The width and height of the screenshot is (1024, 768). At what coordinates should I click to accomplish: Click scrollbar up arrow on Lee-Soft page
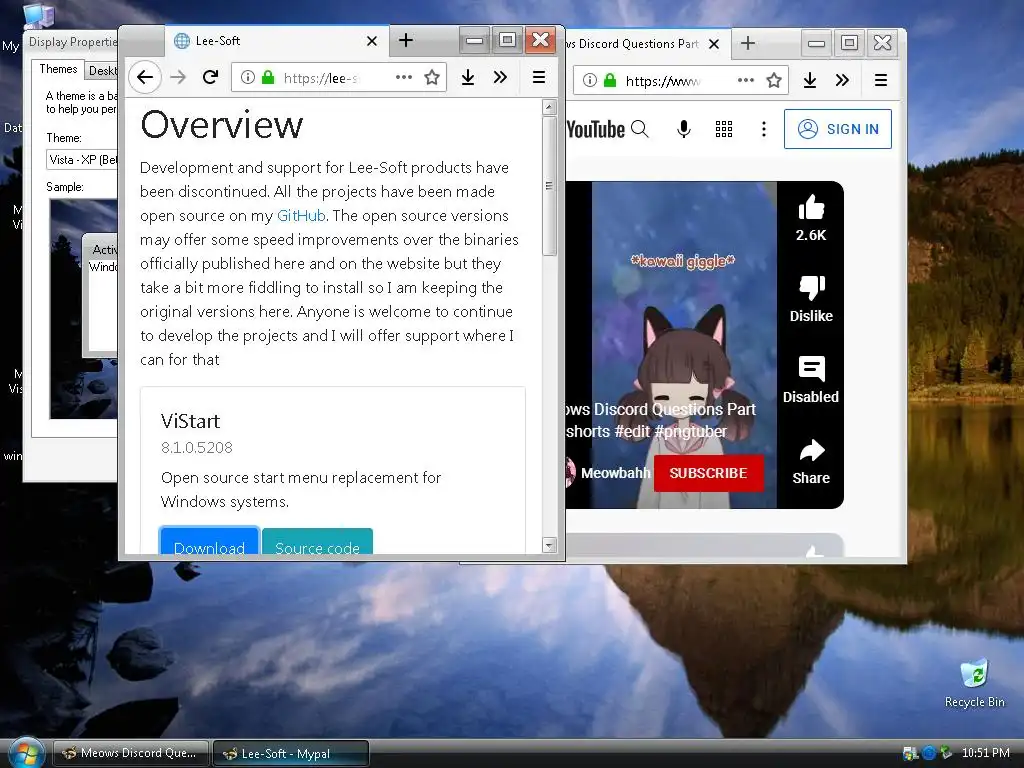click(x=549, y=107)
